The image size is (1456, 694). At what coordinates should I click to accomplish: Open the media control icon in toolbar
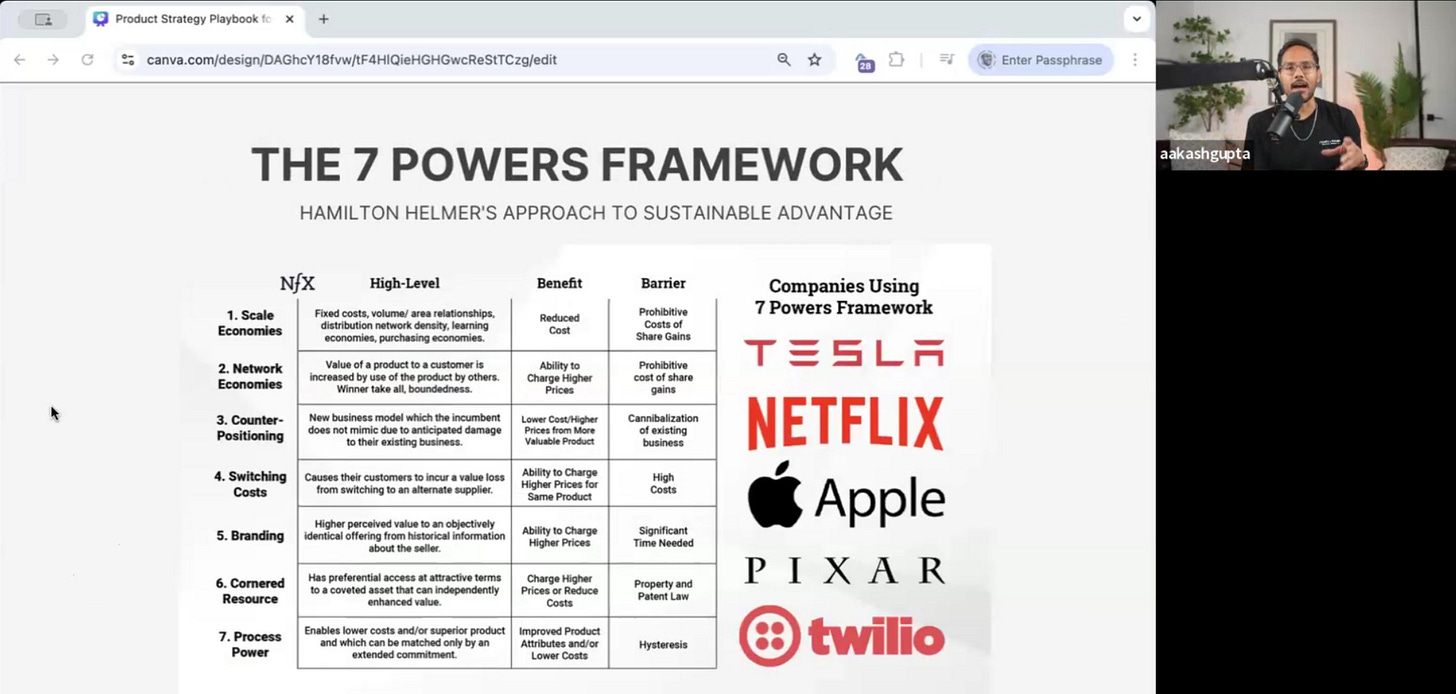[x=946, y=60]
